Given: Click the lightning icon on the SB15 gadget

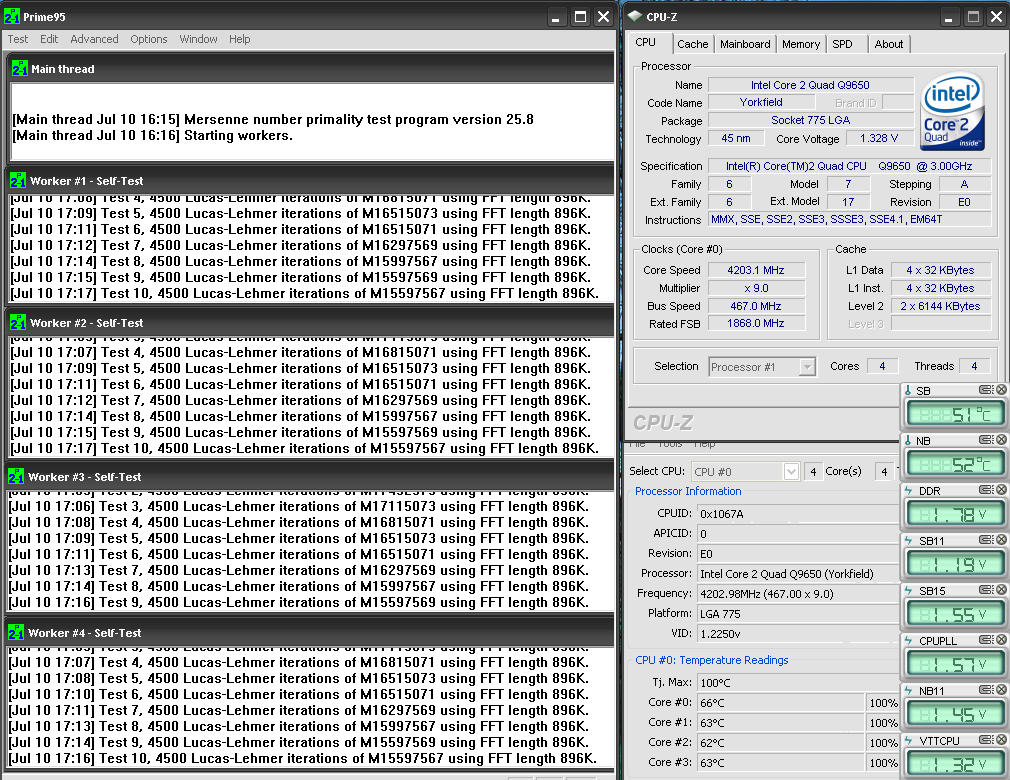Looking at the screenshot, I should 908,591.
